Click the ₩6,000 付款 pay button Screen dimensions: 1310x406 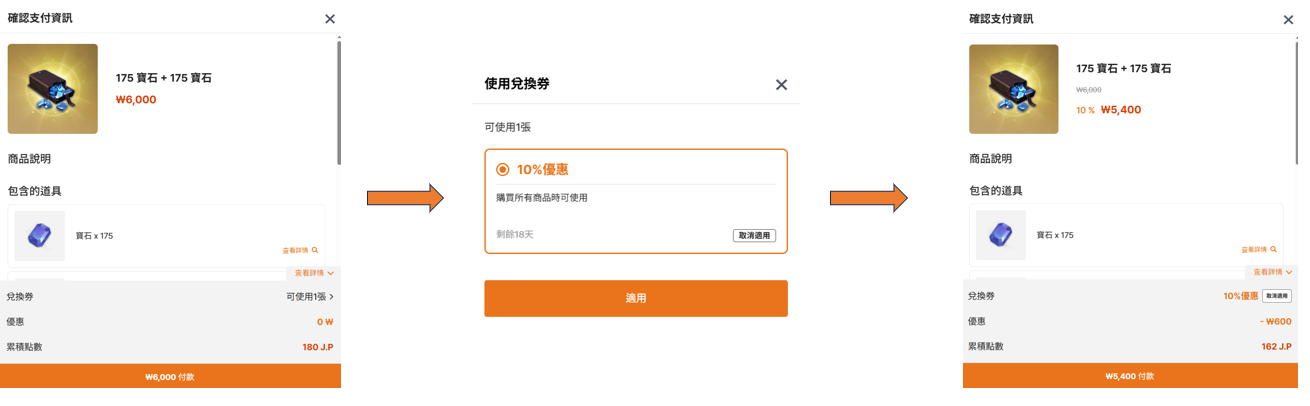(170, 377)
